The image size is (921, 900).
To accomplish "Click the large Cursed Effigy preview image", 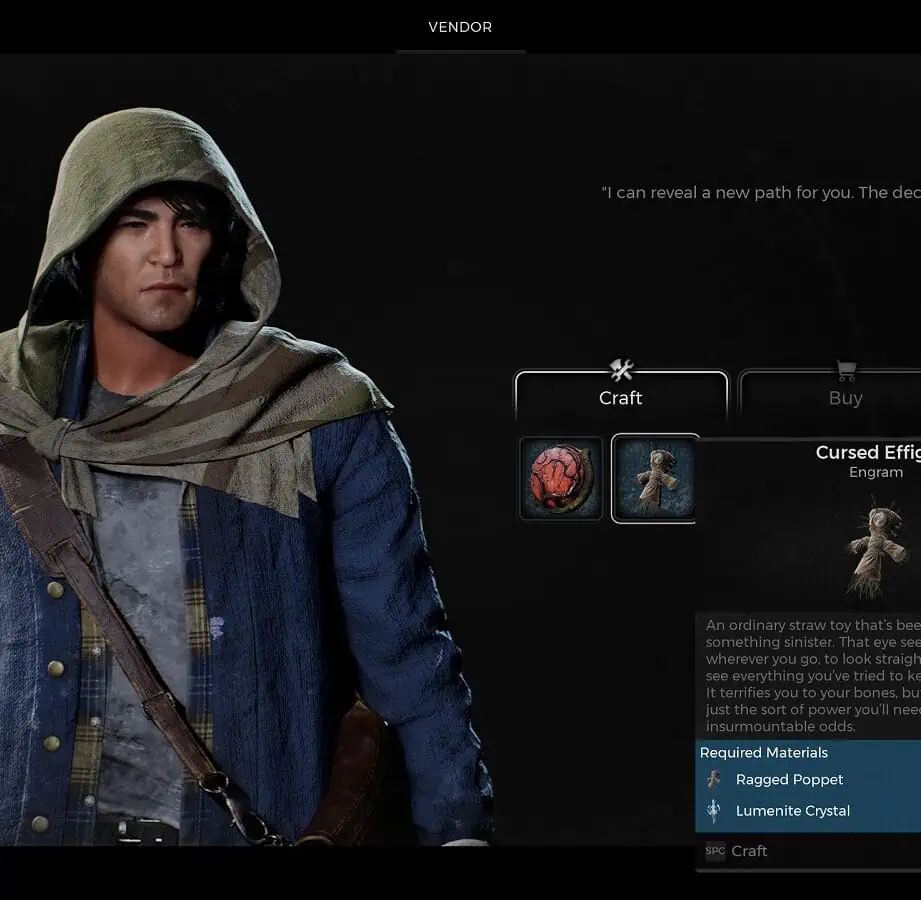I will 876,548.
